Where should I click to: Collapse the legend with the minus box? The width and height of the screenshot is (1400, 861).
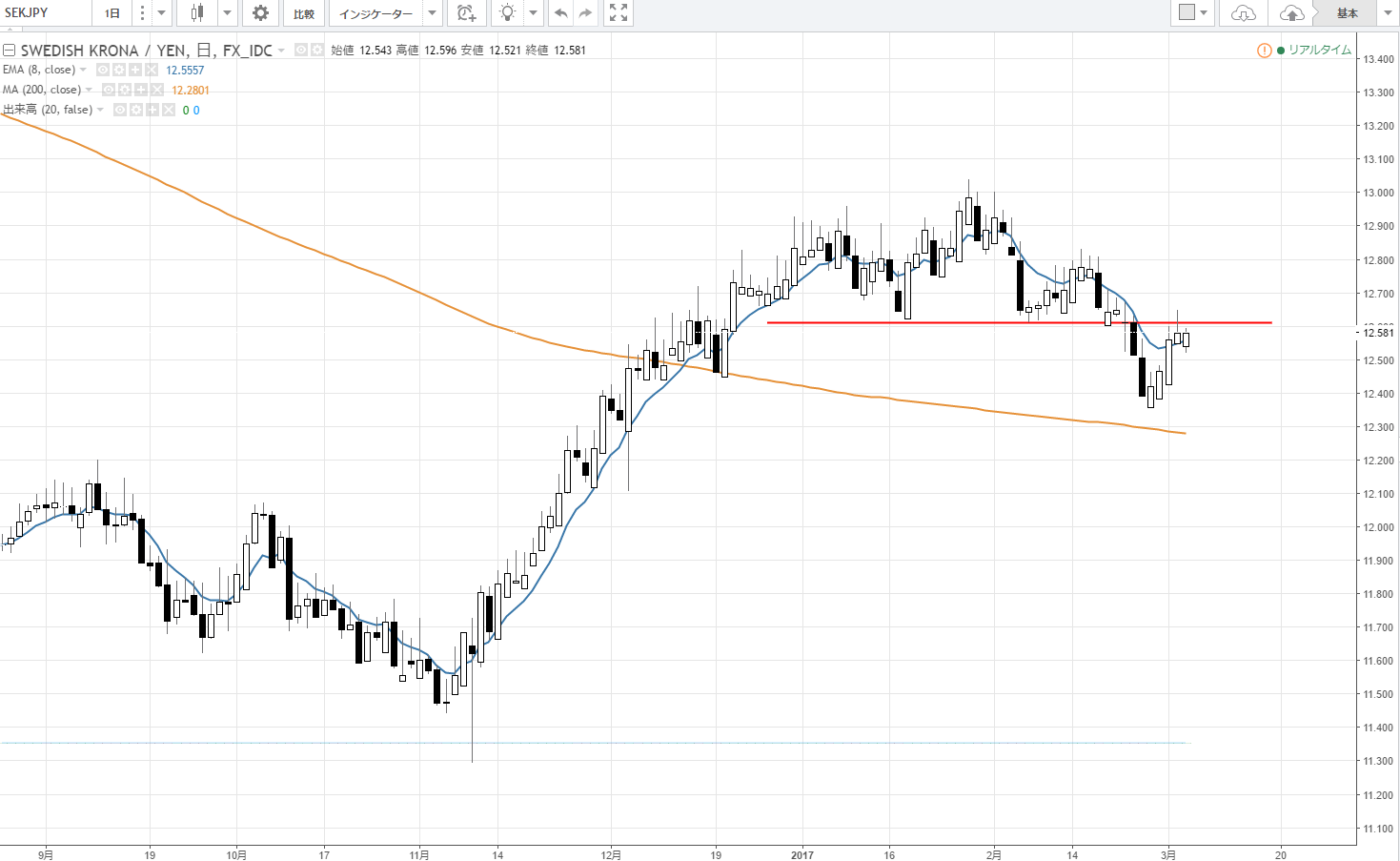(x=9, y=51)
